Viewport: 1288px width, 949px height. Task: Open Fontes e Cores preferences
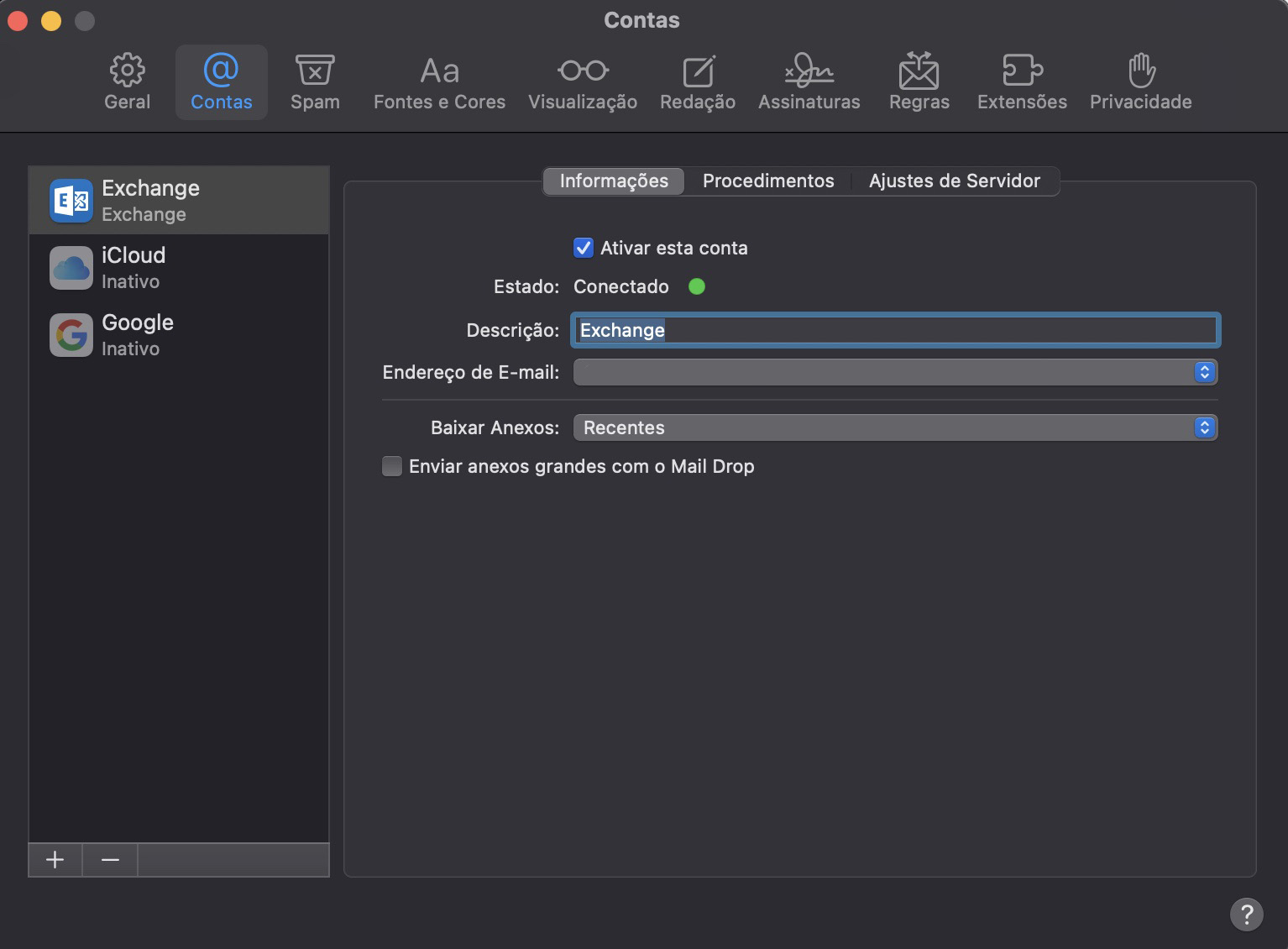439,82
